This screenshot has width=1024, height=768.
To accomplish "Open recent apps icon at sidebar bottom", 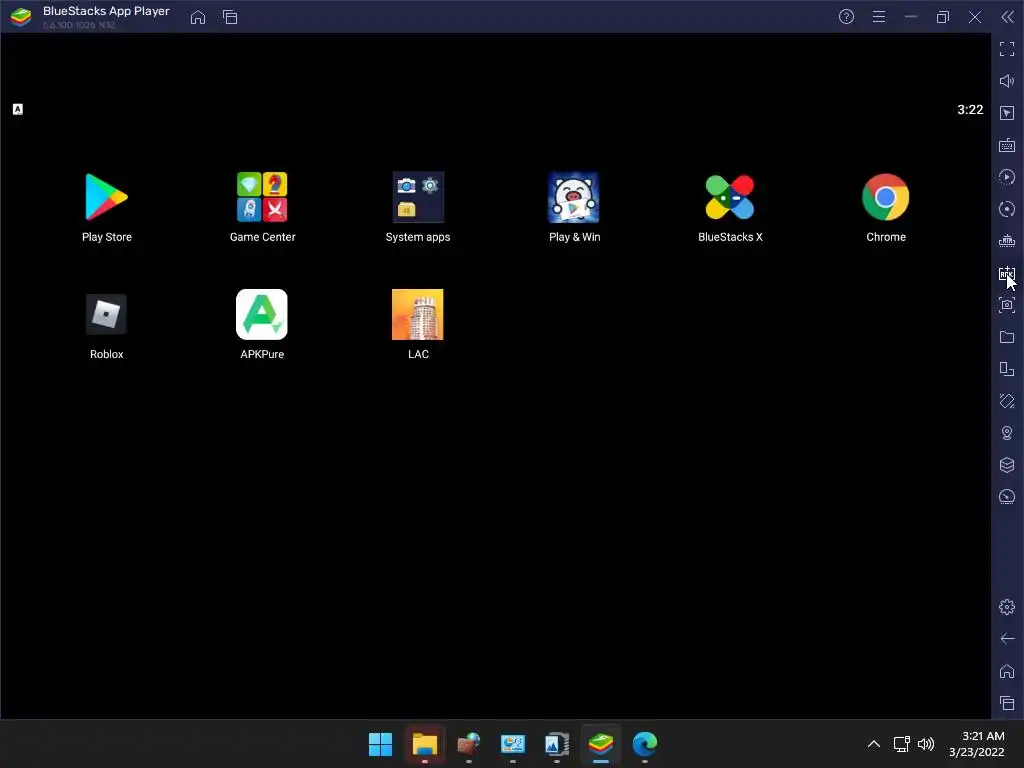I will point(1007,703).
